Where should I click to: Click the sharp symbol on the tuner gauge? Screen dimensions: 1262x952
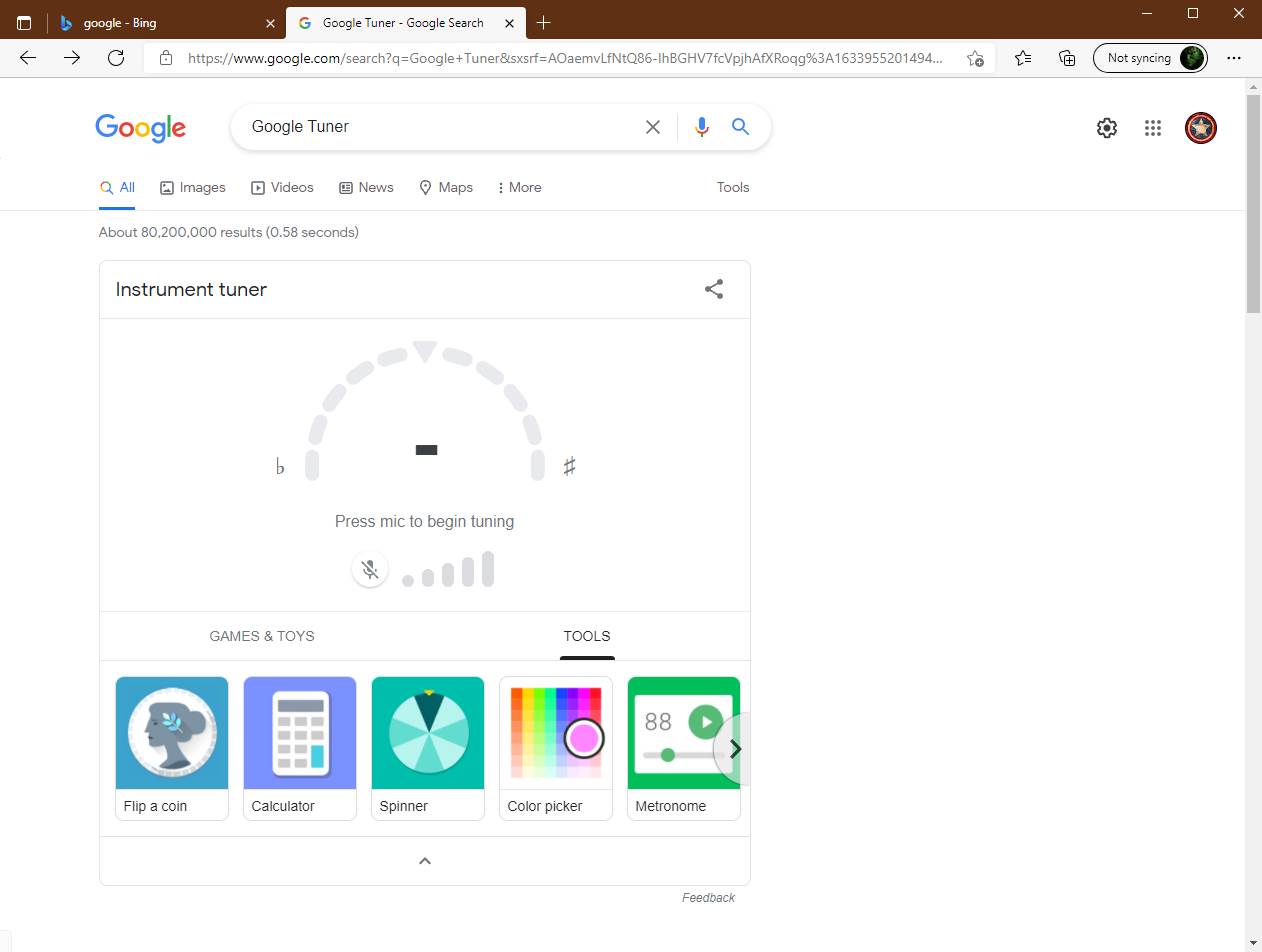[x=569, y=465]
